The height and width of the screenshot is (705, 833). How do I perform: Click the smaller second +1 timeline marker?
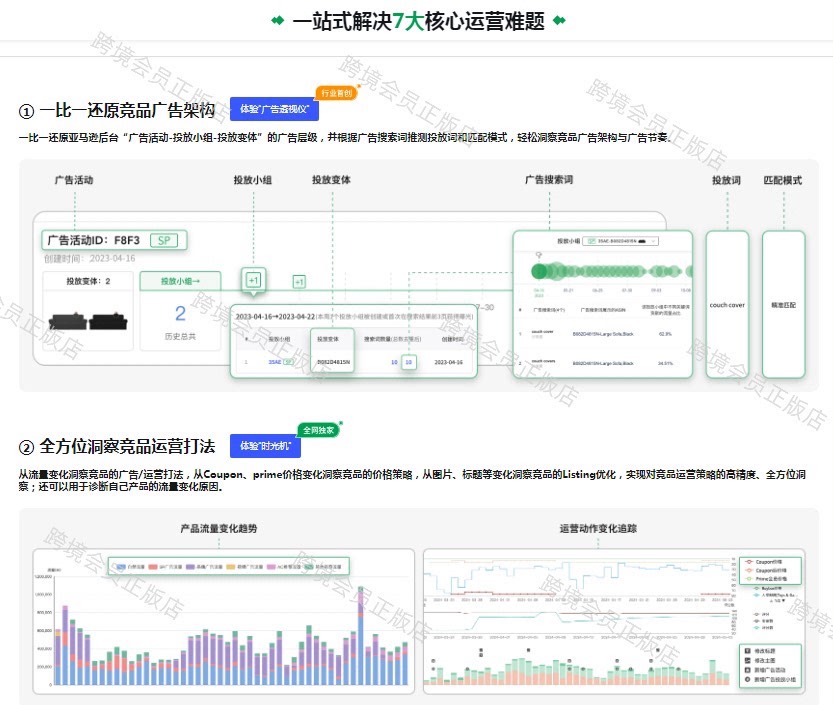point(299,282)
